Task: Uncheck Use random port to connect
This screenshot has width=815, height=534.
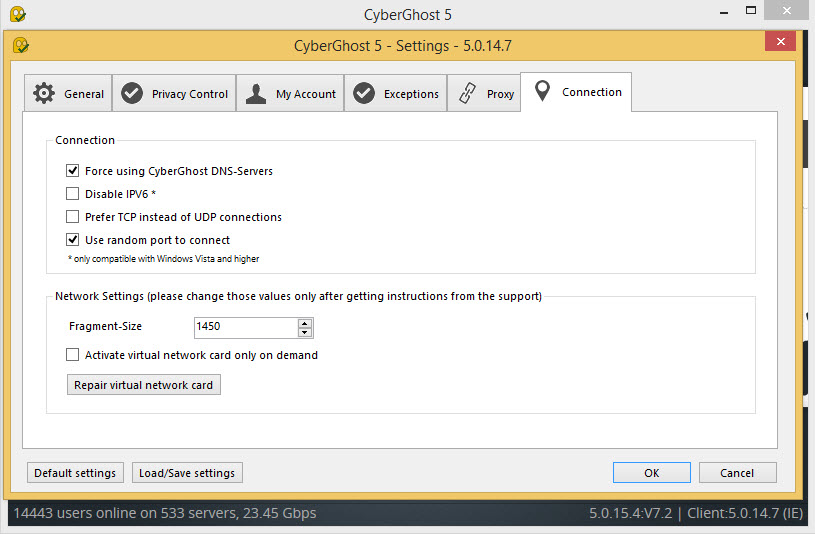Action: click(72, 240)
